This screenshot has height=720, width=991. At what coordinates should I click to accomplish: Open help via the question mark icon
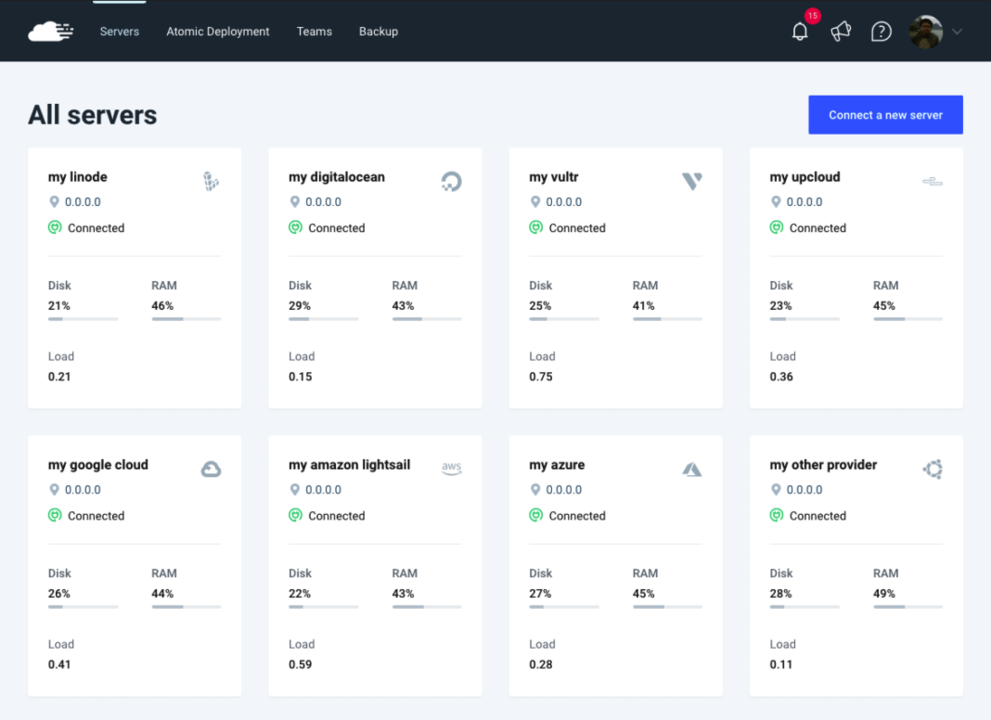[x=881, y=31]
